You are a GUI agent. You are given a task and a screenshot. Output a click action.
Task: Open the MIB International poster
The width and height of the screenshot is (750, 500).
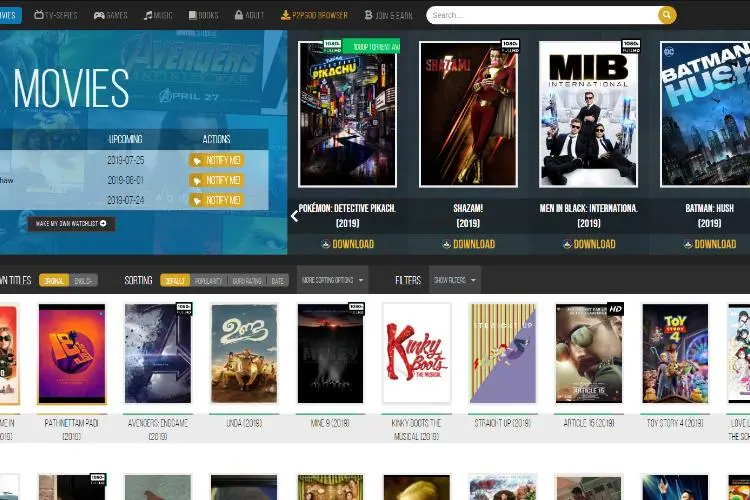589,114
